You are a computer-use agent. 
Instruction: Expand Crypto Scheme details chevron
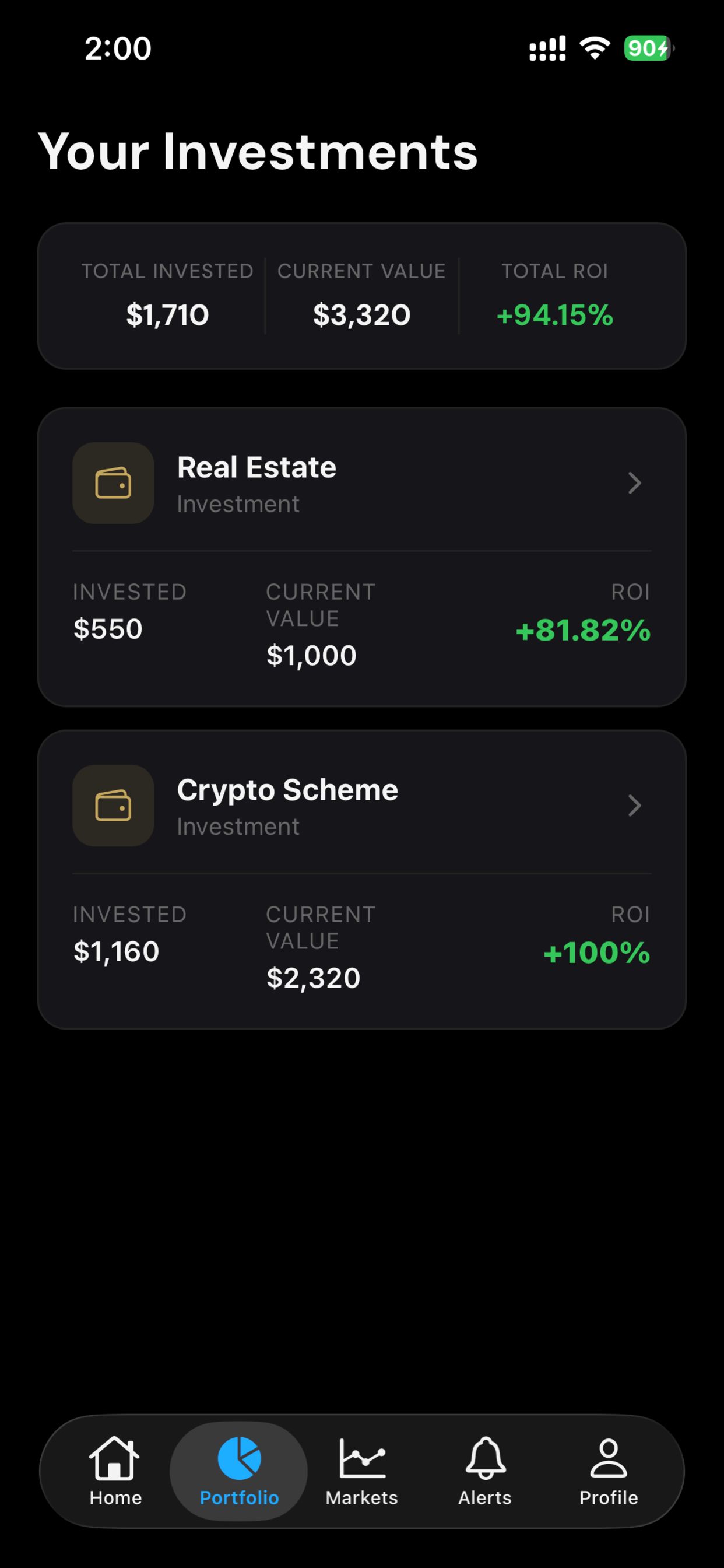point(635,806)
